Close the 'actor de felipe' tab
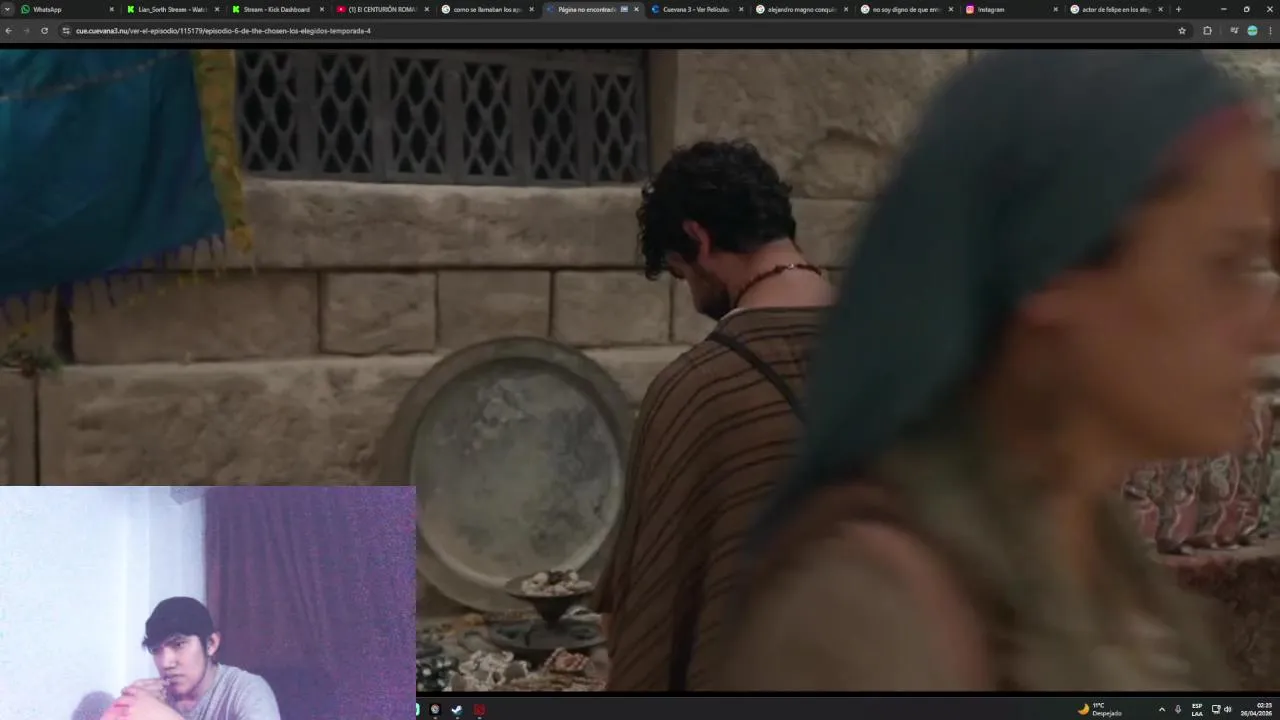This screenshot has height=720, width=1280. 1160,9
